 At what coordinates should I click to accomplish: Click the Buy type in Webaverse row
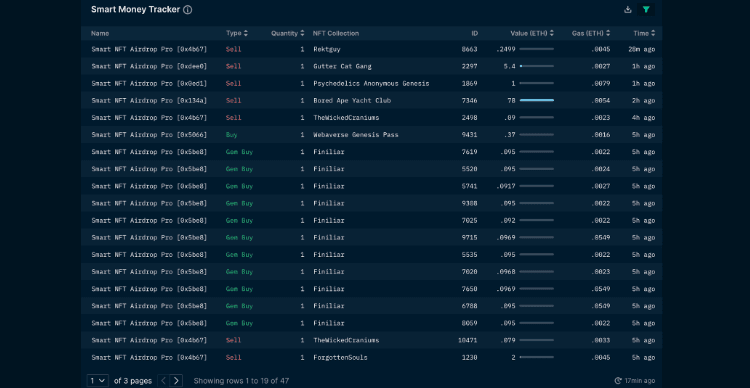click(232, 135)
